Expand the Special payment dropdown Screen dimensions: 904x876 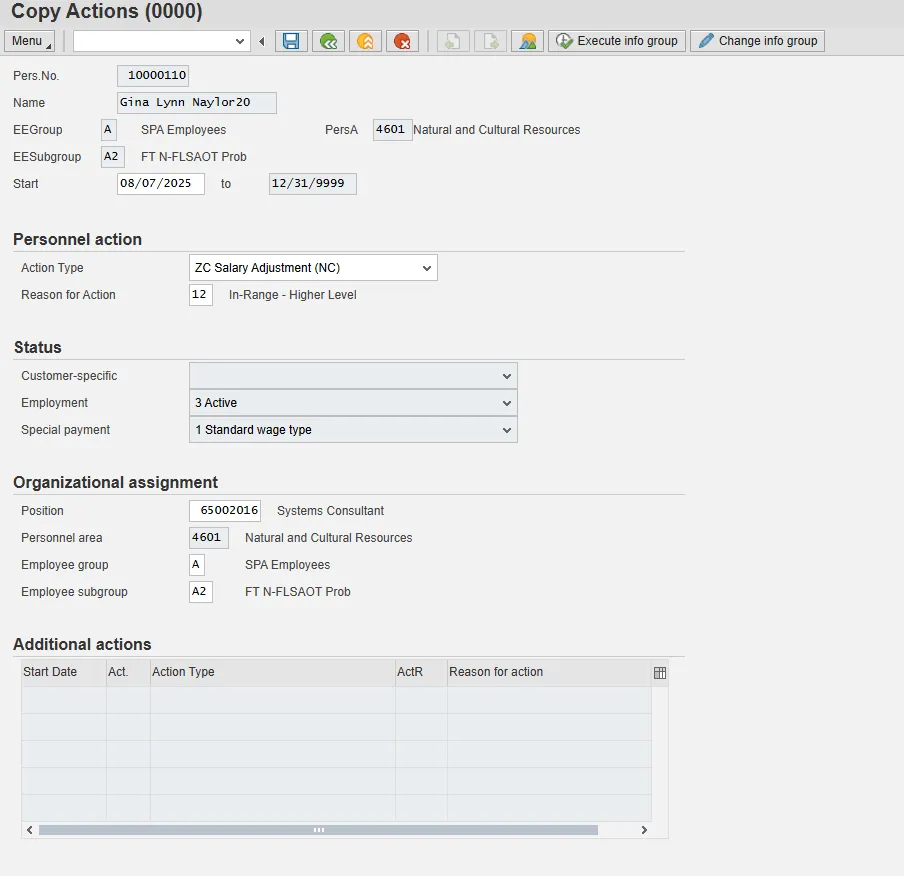click(x=507, y=430)
